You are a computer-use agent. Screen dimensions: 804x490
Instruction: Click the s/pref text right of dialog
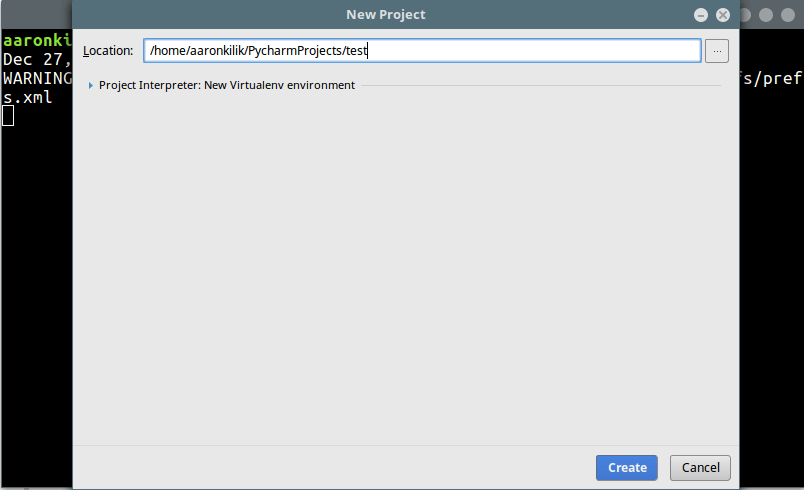(x=771, y=78)
